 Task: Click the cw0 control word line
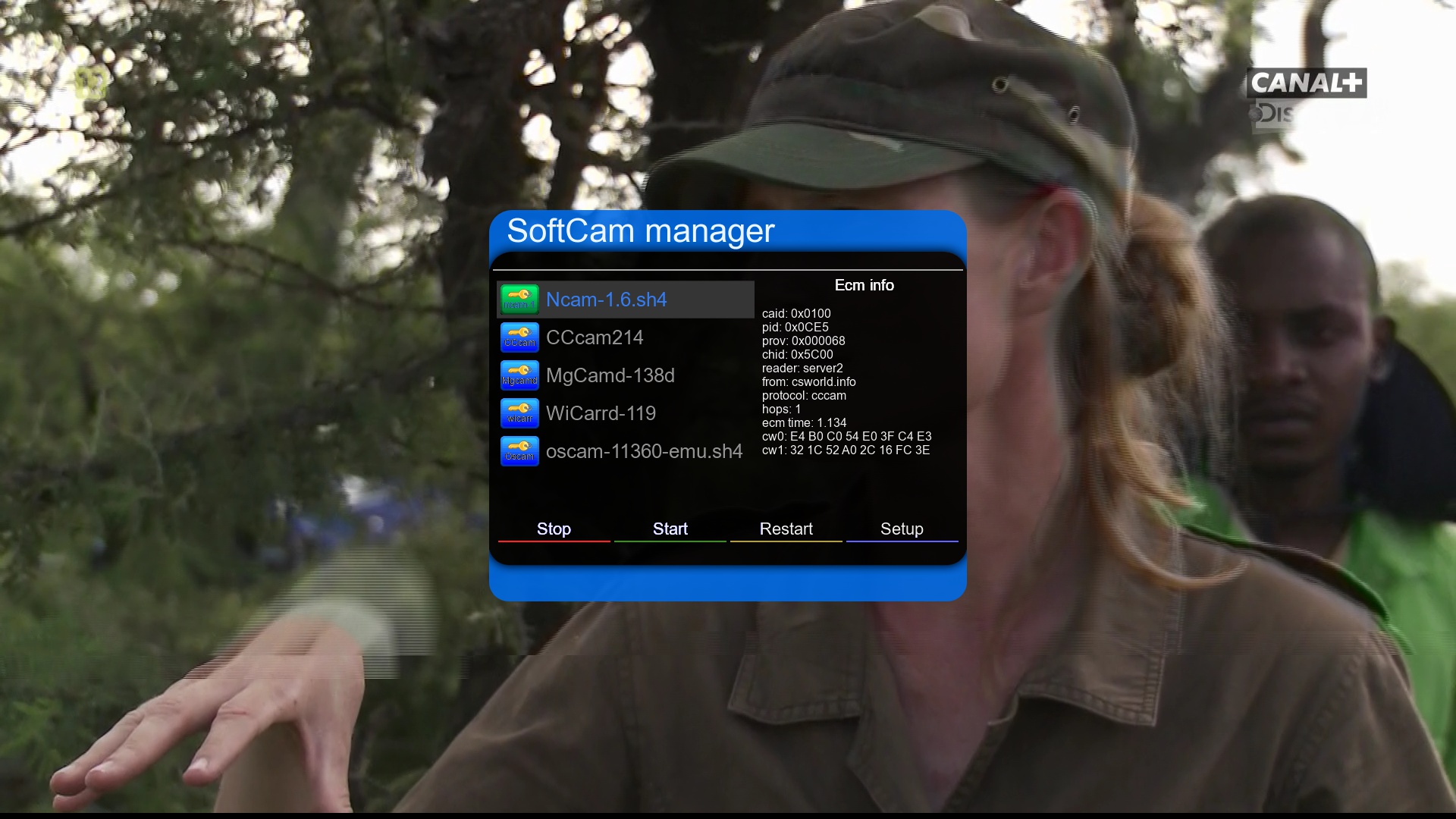click(x=846, y=437)
